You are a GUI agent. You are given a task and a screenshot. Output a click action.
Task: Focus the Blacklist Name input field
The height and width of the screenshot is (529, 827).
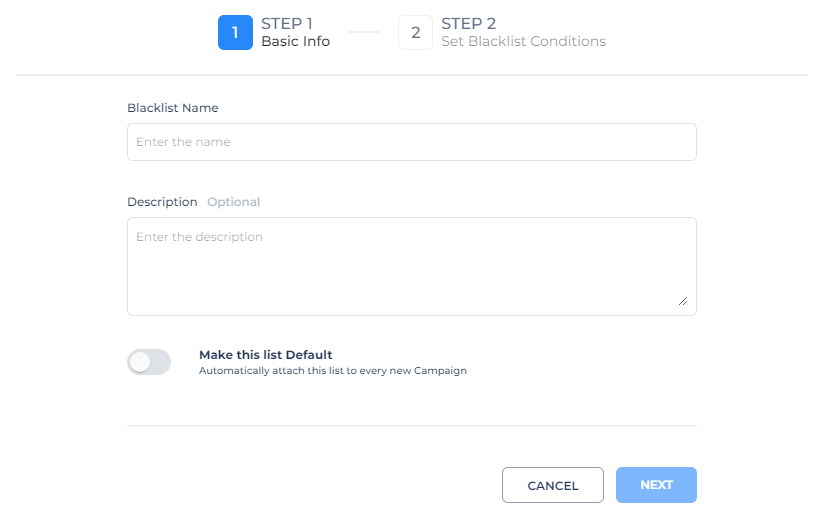click(x=411, y=142)
